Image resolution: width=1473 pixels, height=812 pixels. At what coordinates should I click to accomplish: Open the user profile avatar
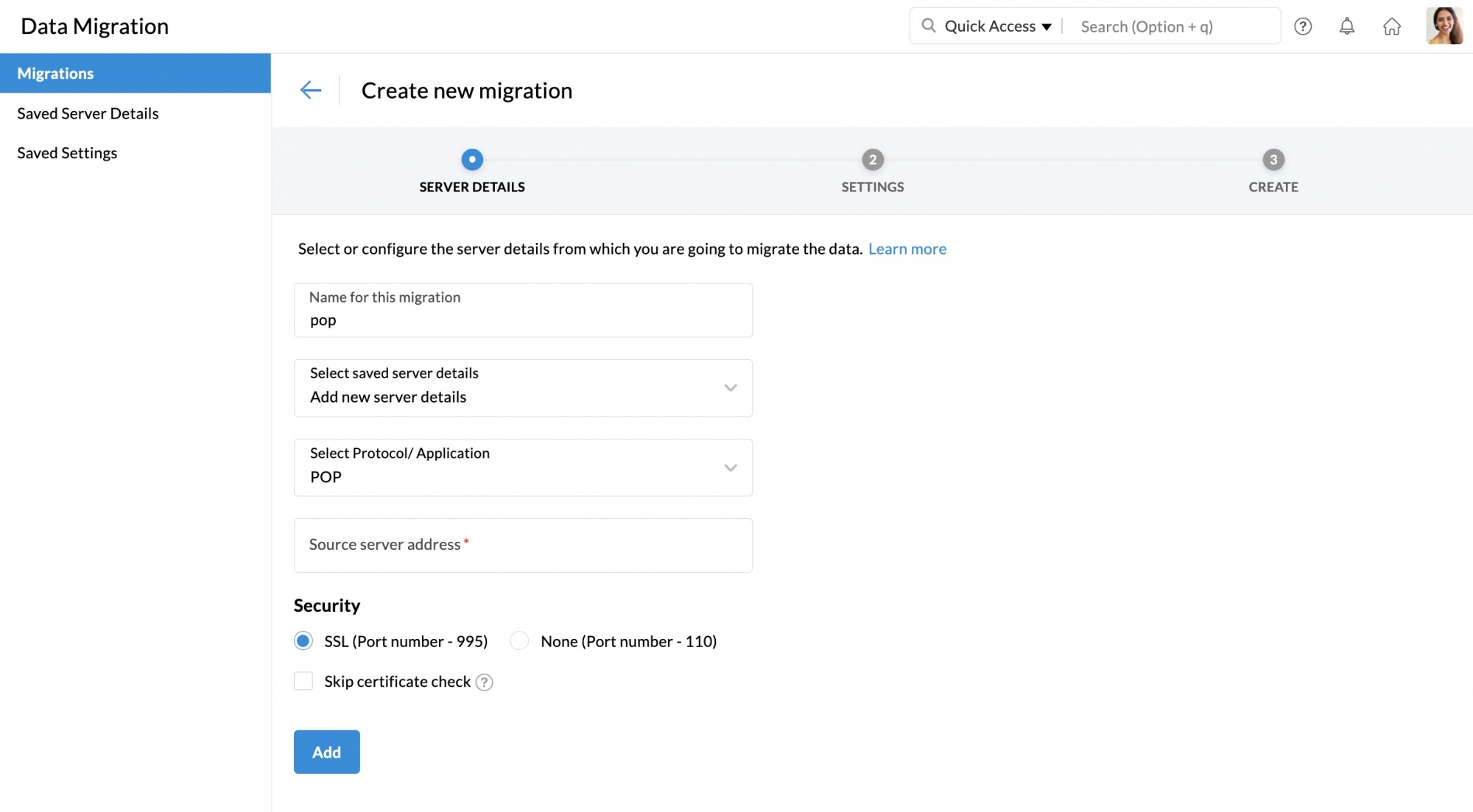click(x=1444, y=27)
